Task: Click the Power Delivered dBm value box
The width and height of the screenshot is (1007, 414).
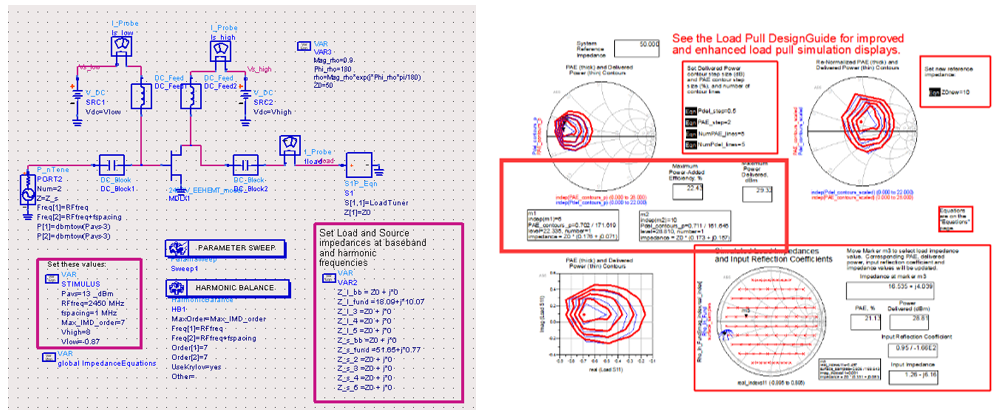Action: (911, 322)
